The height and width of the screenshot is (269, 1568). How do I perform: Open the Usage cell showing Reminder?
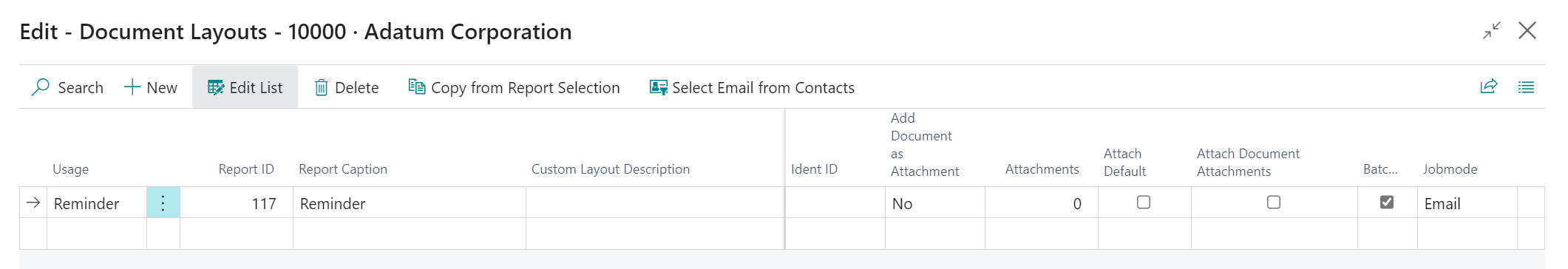click(97, 203)
